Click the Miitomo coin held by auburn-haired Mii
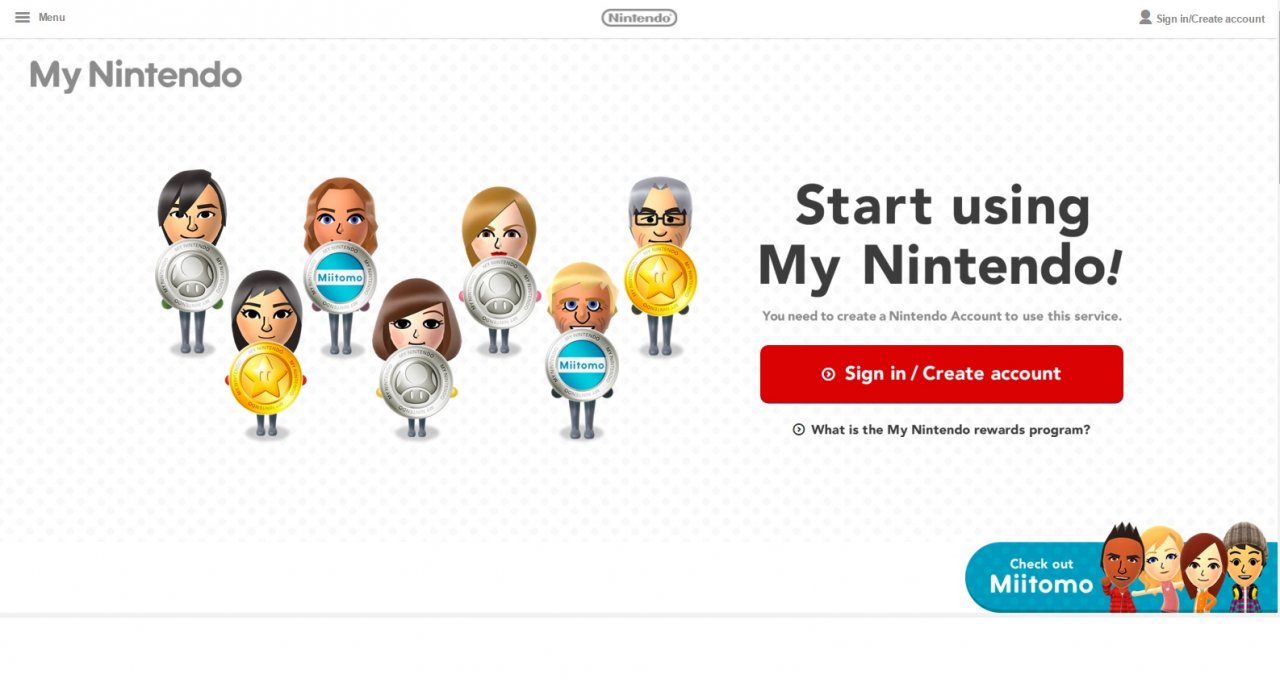The height and width of the screenshot is (687, 1280). tap(340, 276)
